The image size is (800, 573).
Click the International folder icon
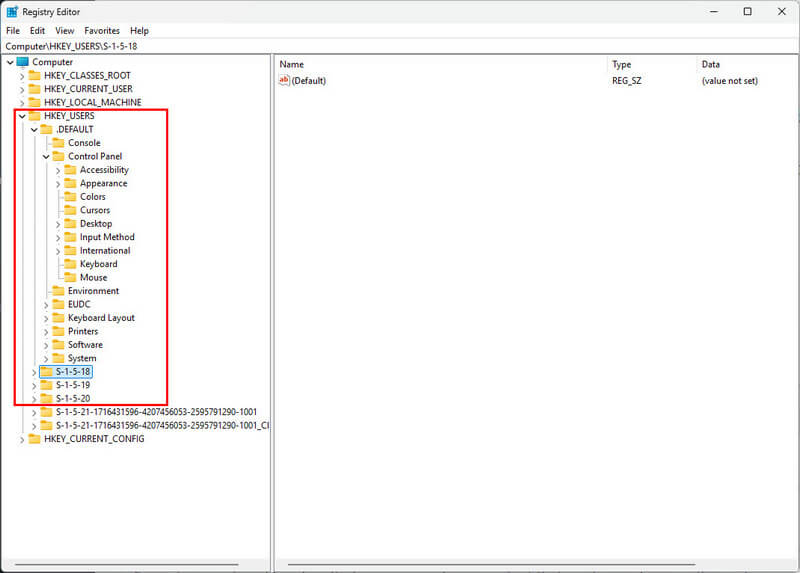coord(70,251)
